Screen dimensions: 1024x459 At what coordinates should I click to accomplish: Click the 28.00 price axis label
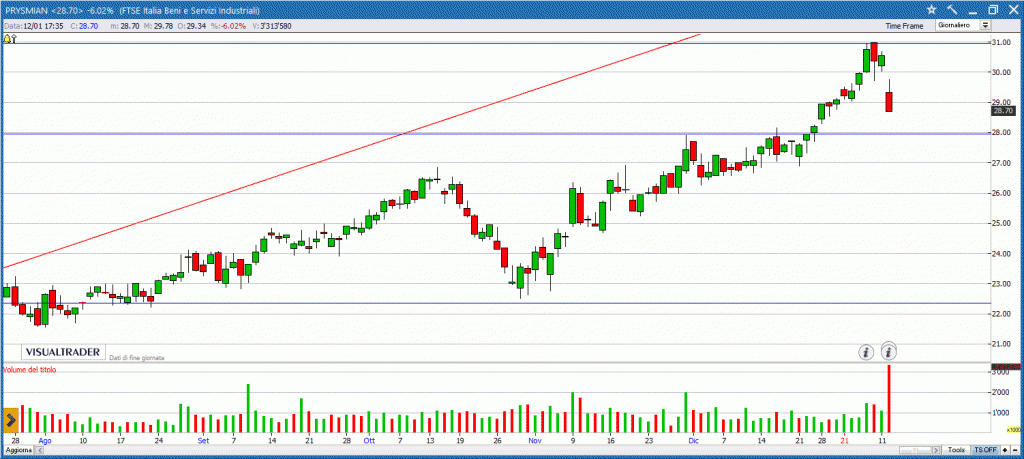click(1001, 133)
